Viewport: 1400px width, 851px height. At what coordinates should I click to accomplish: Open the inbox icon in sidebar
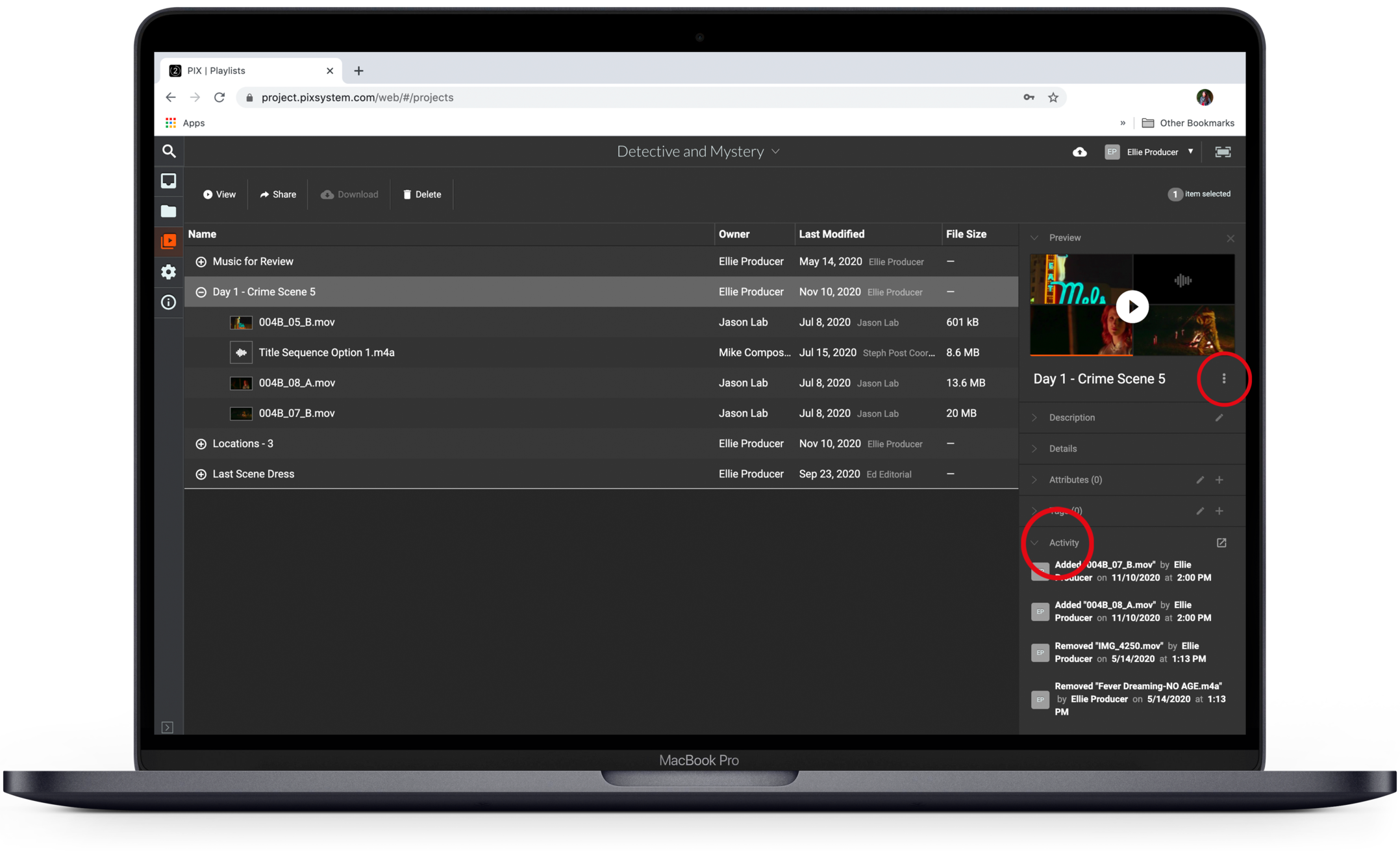tap(169, 181)
